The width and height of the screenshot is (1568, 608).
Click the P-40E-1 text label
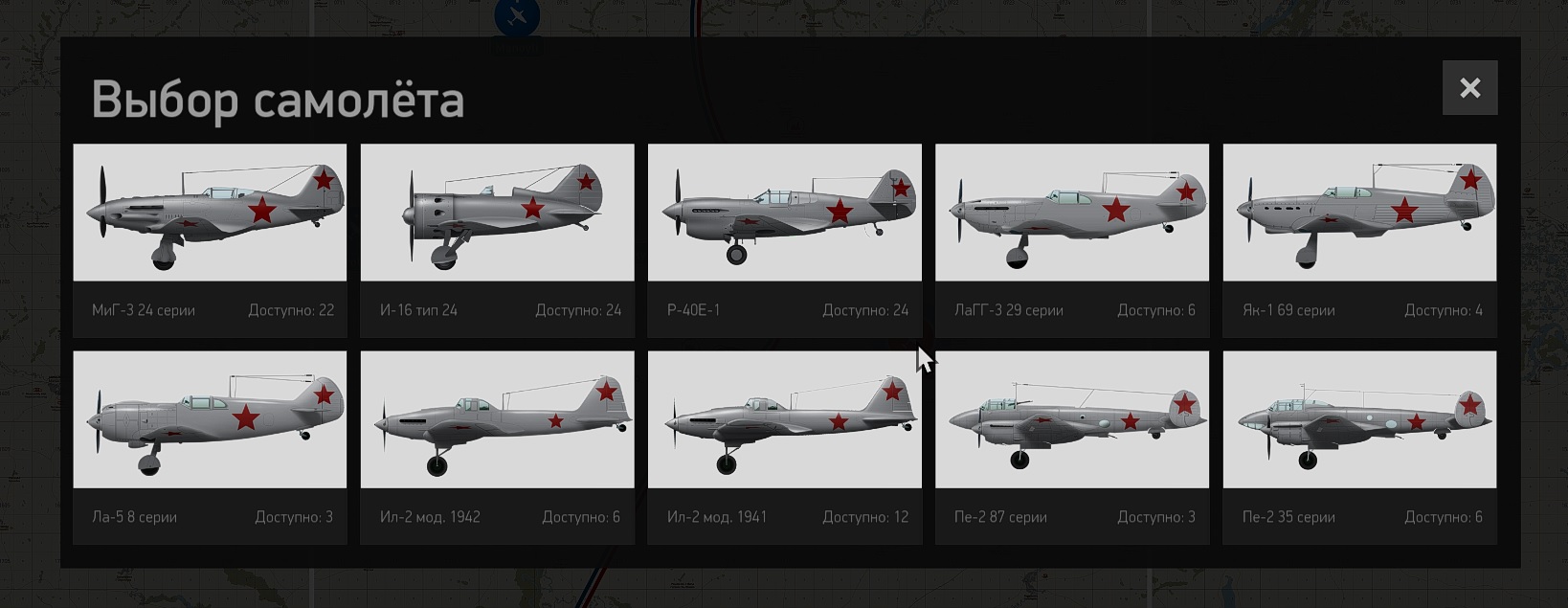[693, 310]
